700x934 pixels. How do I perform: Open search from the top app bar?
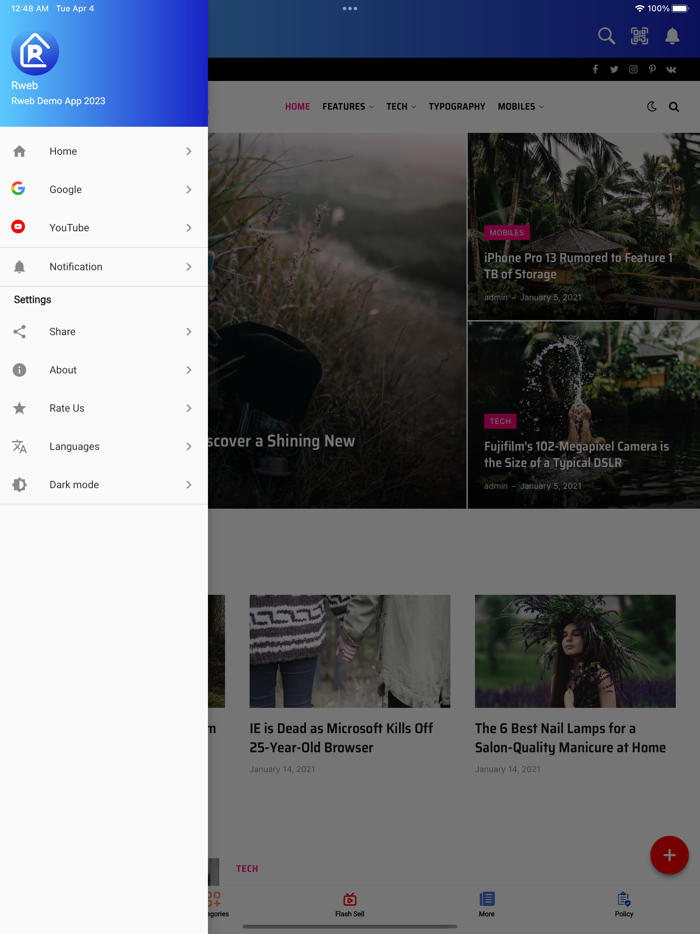(606, 36)
